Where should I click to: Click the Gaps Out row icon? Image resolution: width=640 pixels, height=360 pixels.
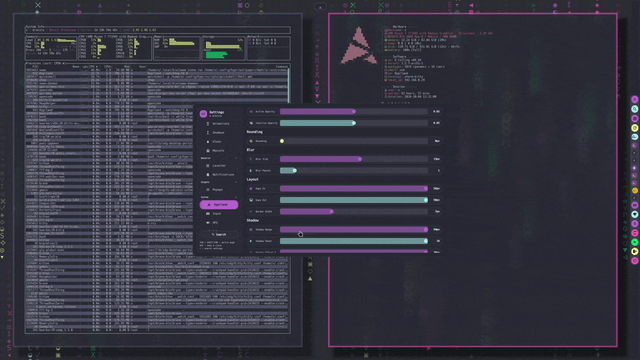[x=251, y=200]
